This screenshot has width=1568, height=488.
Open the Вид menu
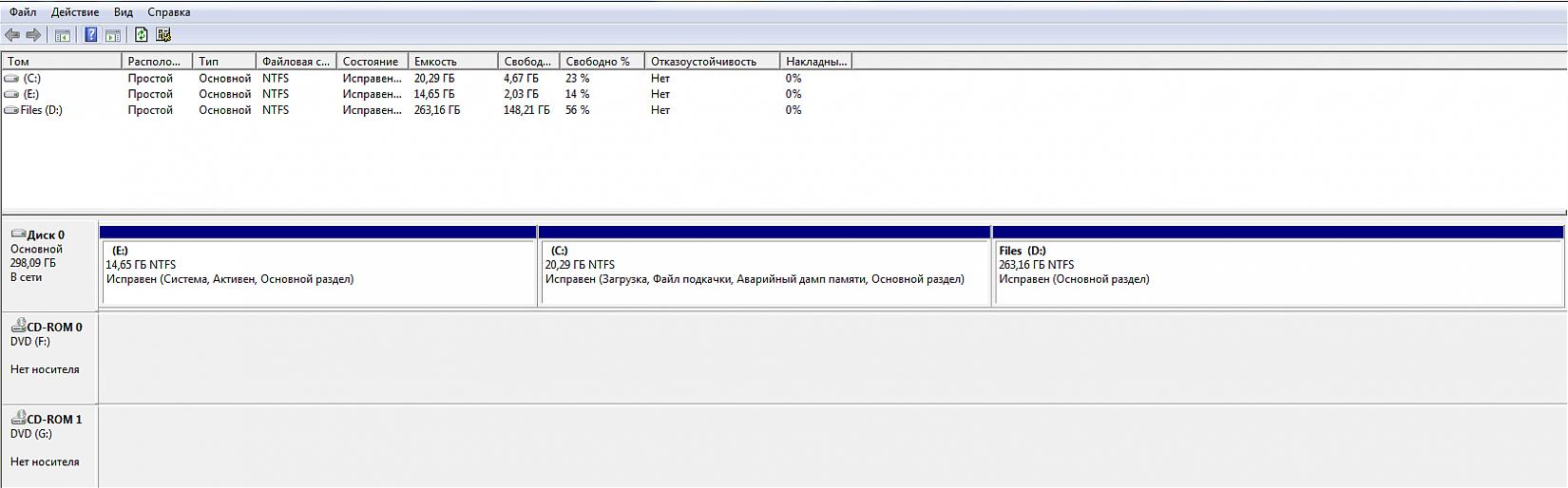coord(123,12)
